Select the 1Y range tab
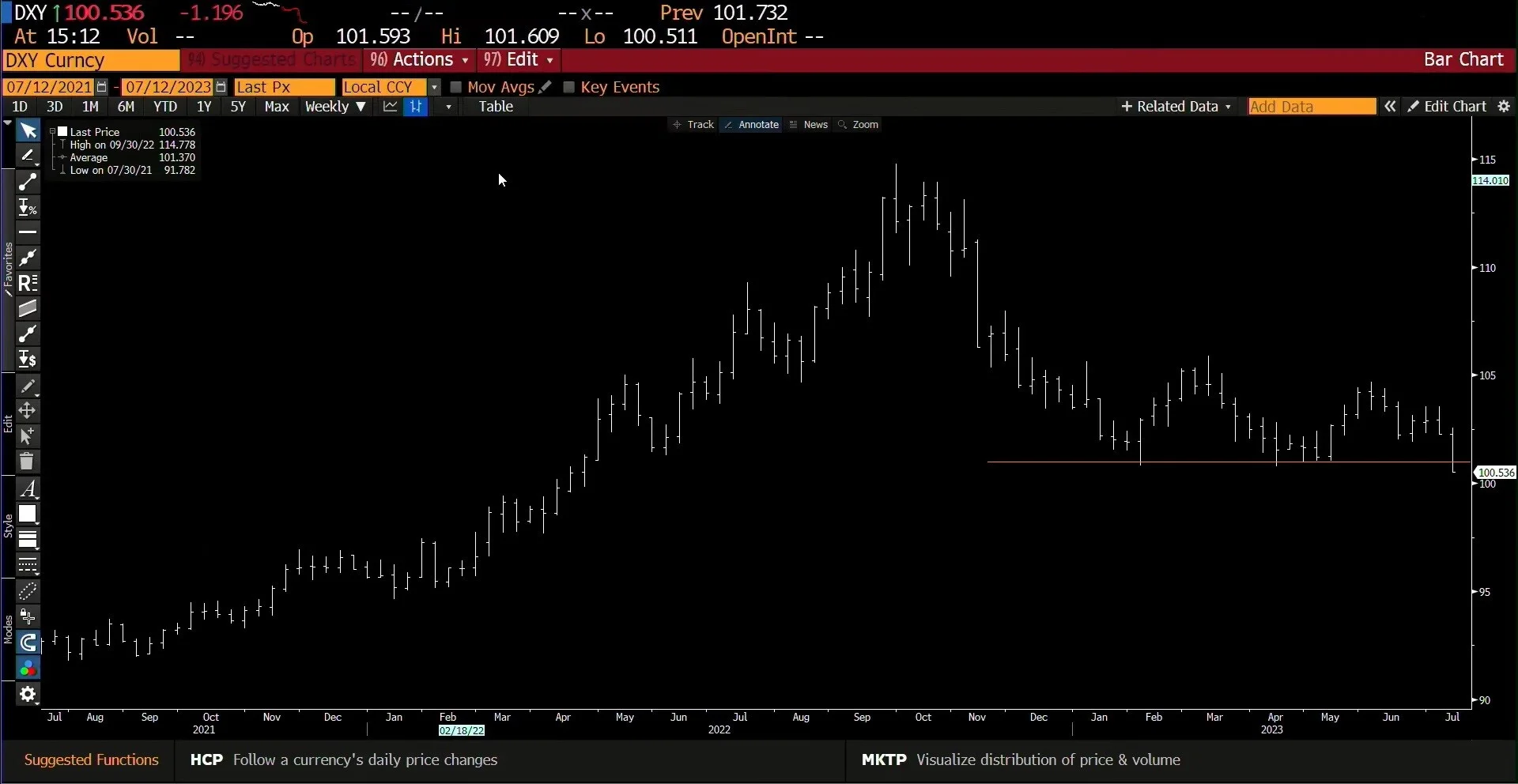Viewport: 1518px width, 784px height. click(204, 107)
